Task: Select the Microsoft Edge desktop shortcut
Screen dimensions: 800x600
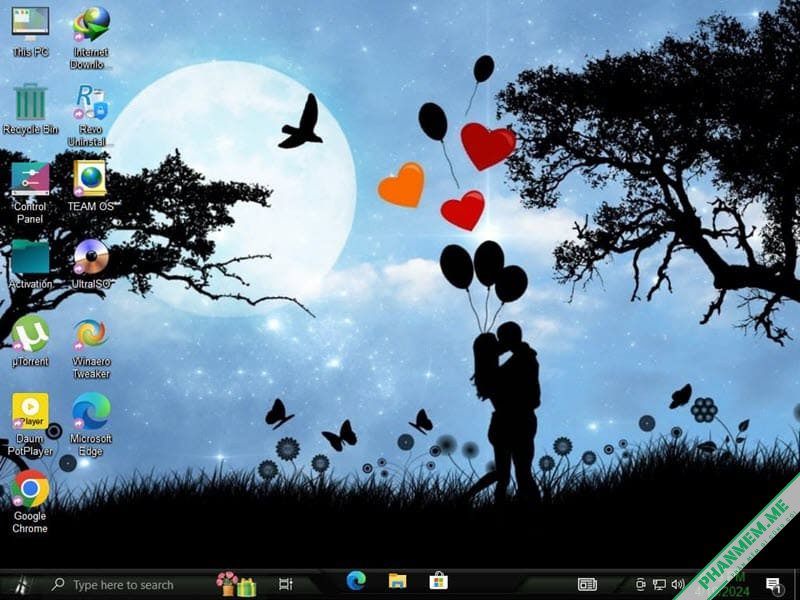Action: pos(90,424)
